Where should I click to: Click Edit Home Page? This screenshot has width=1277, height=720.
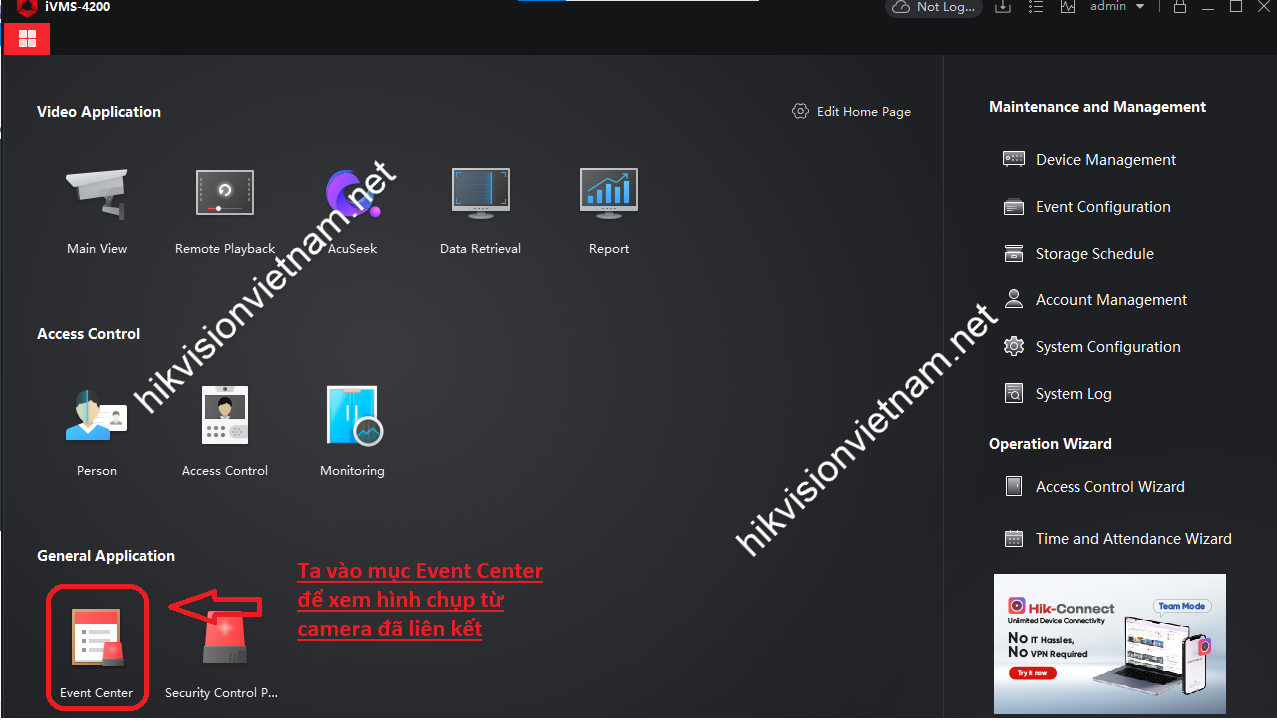(x=852, y=112)
